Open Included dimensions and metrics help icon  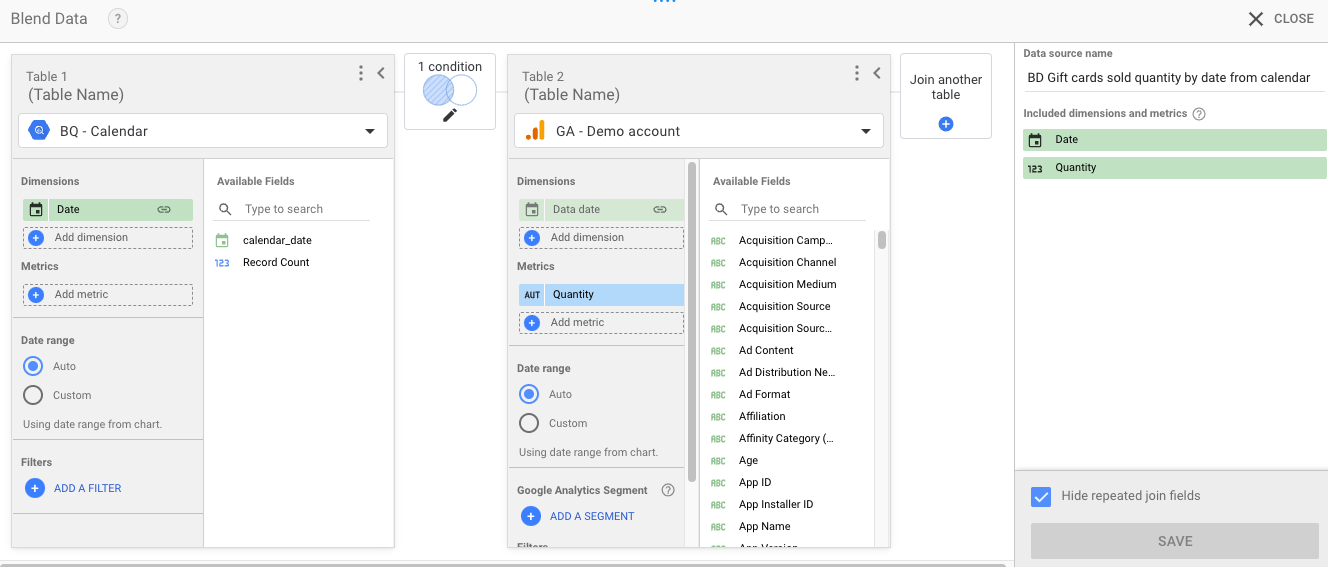[1199, 114]
